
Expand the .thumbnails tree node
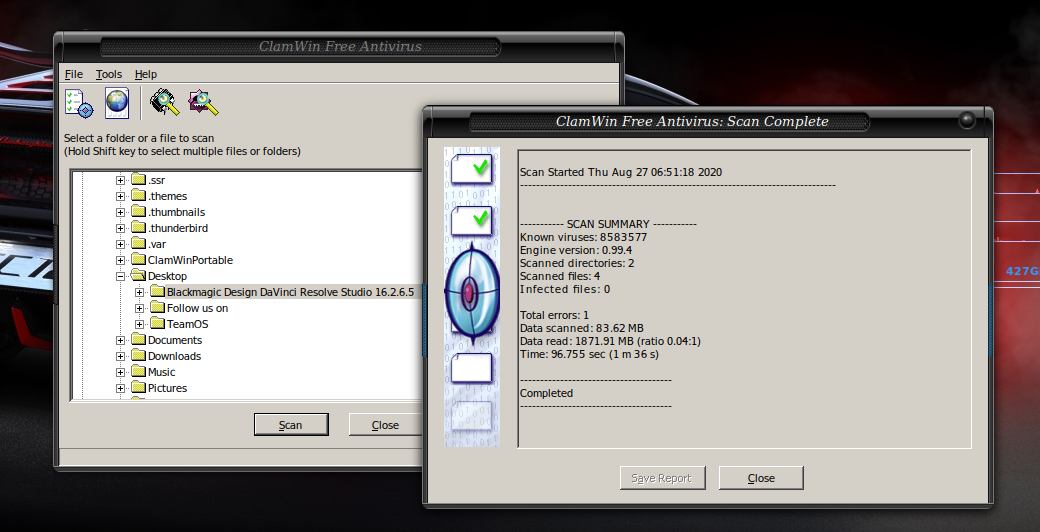click(x=120, y=212)
